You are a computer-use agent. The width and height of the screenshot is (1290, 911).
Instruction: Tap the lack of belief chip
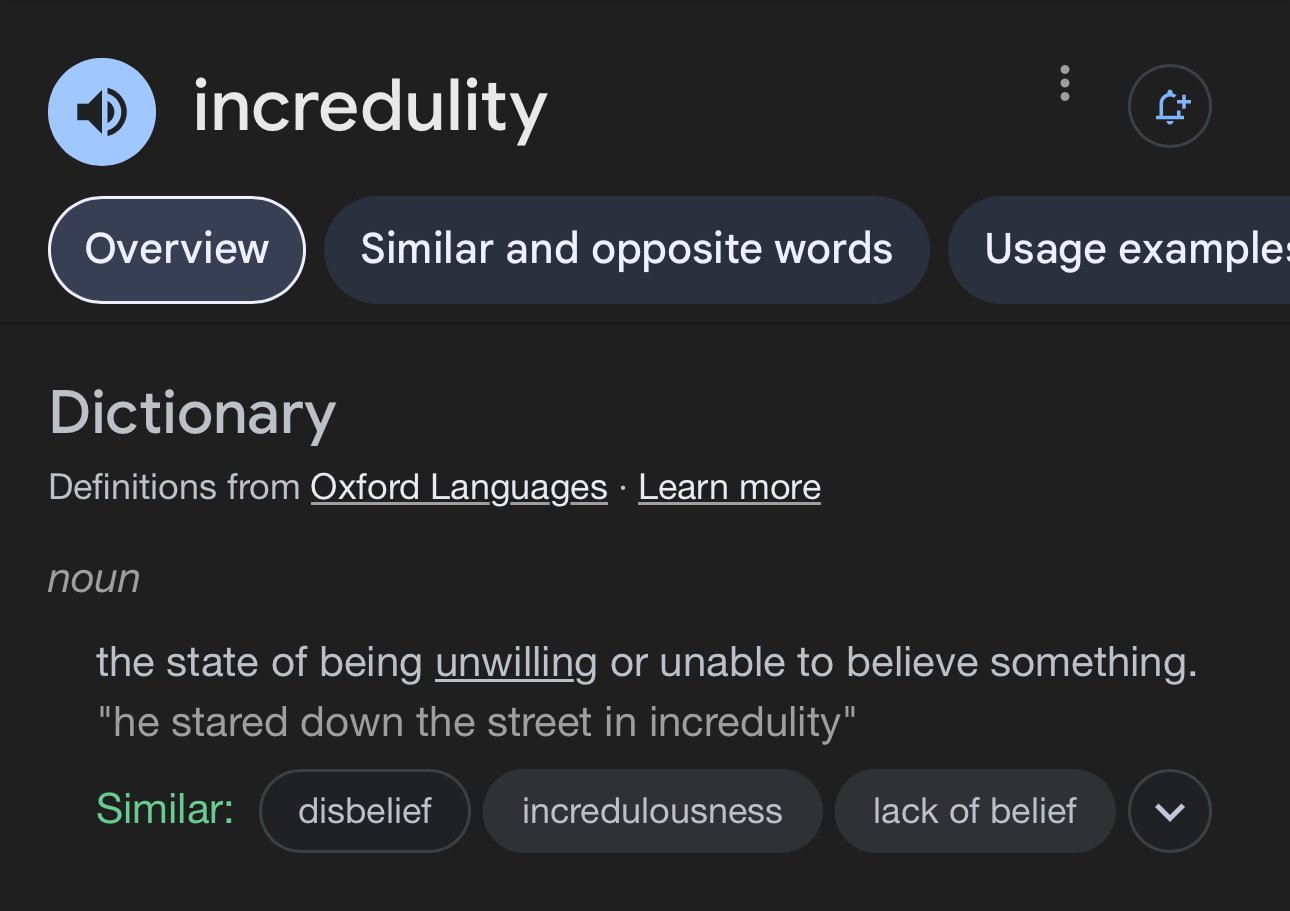click(974, 810)
